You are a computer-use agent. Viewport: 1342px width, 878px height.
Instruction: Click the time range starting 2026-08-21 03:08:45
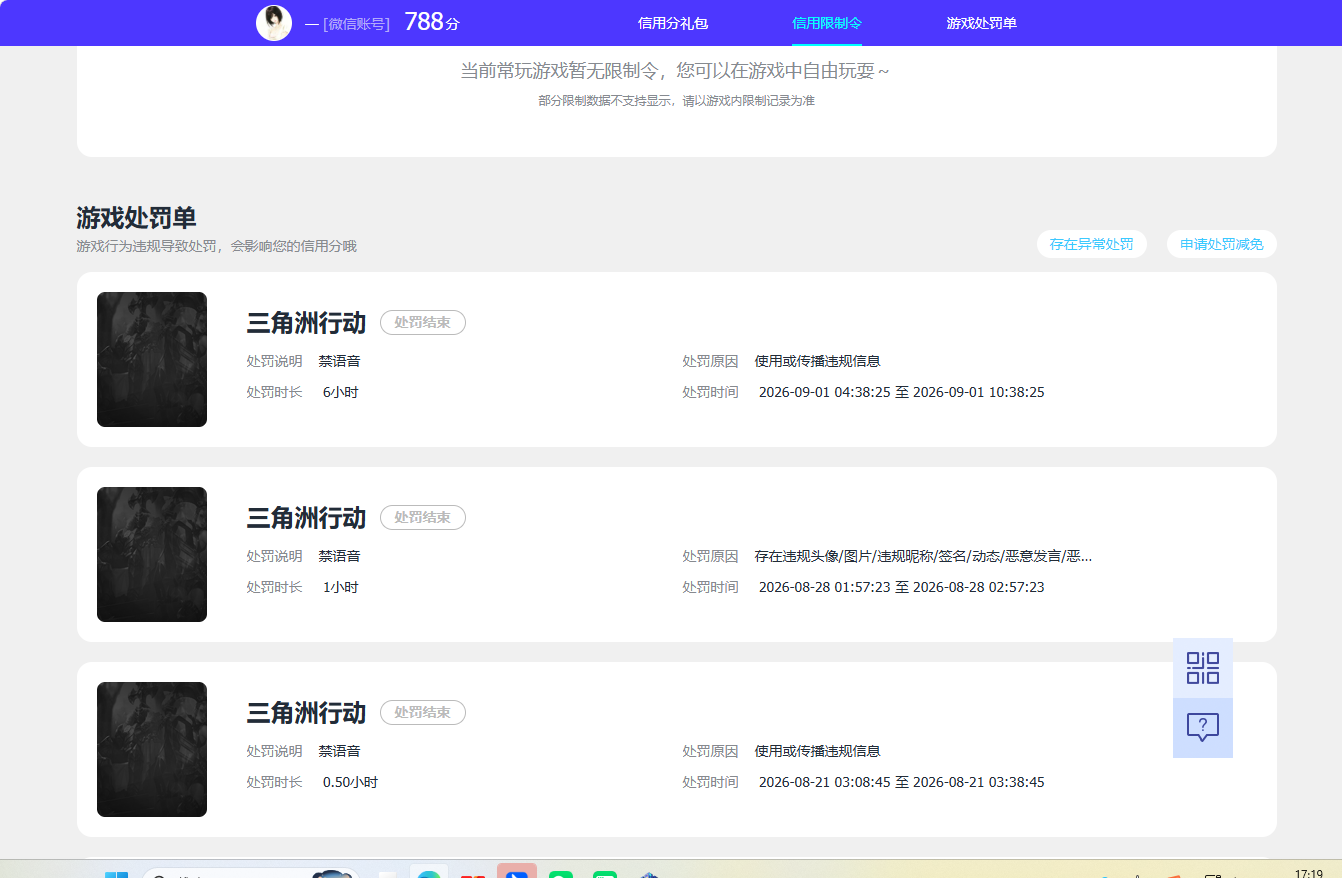(901, 783)
